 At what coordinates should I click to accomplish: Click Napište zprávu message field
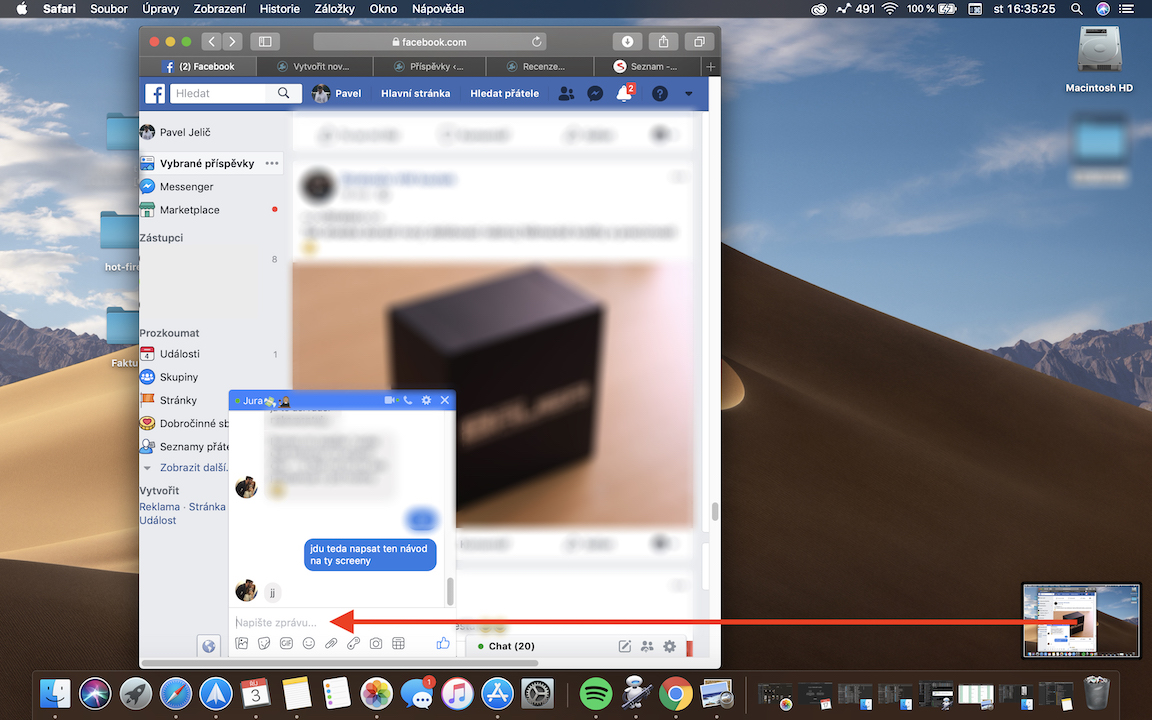click(x=341, y=622)
